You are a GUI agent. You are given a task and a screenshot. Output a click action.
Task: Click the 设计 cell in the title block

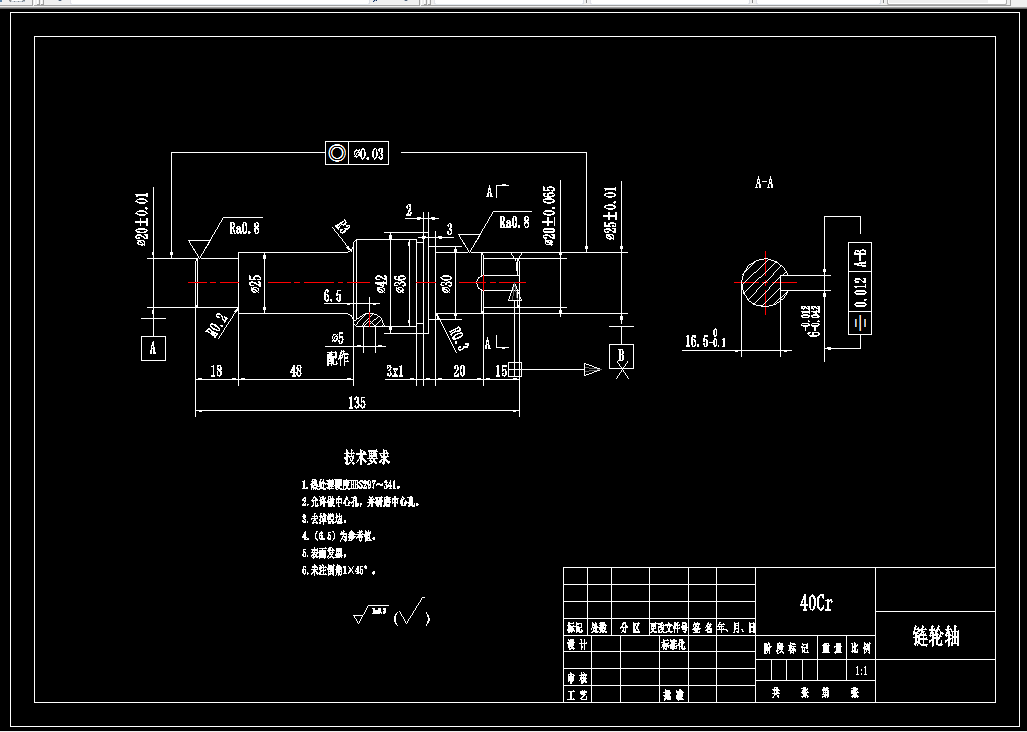[576, 643]
